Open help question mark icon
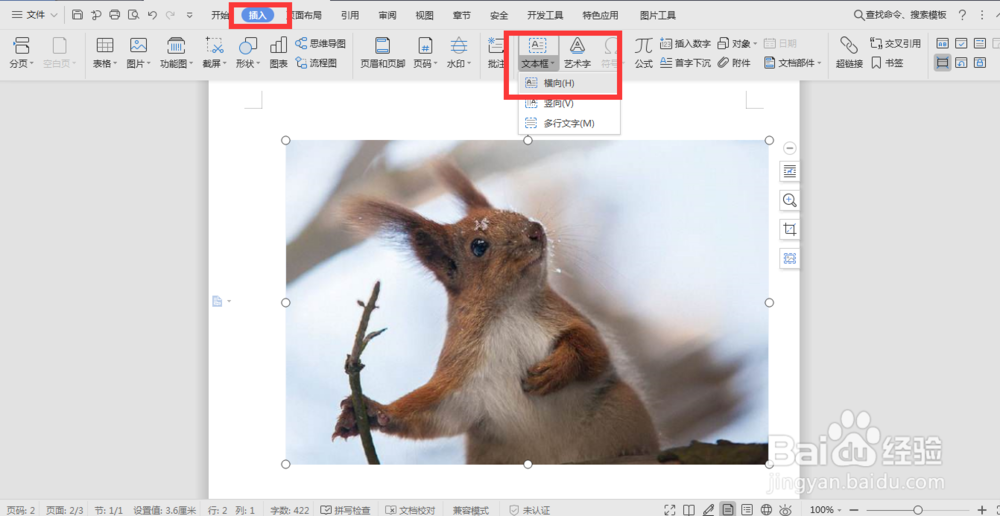The height and width of the screenshot is (516, 1000). (x=962, y=15)
